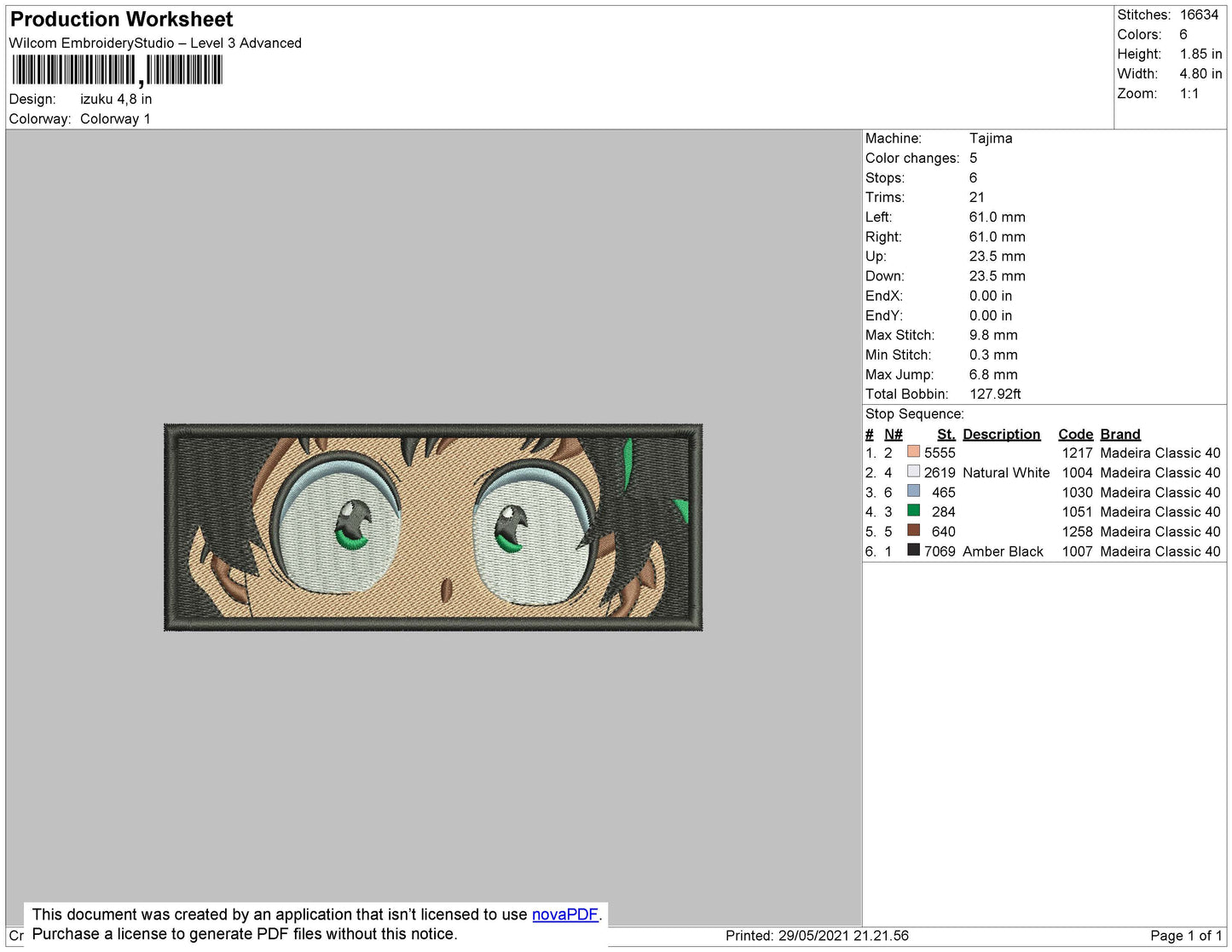The height and width of the screenshot is (952, 1232).
Task: Click the green 284 thread swatch
Action: coord(914,511)
